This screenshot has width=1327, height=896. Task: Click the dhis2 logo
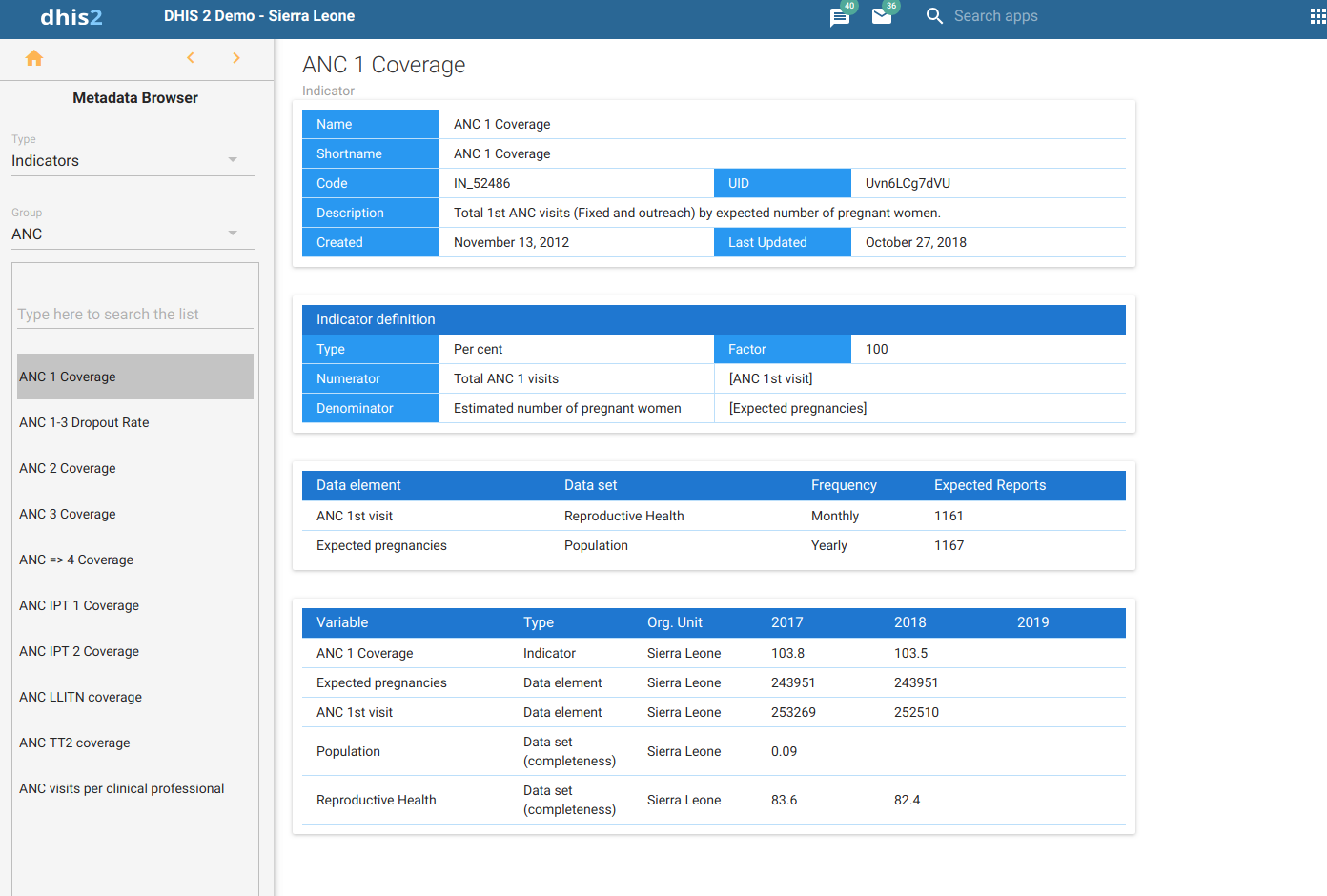71,17
